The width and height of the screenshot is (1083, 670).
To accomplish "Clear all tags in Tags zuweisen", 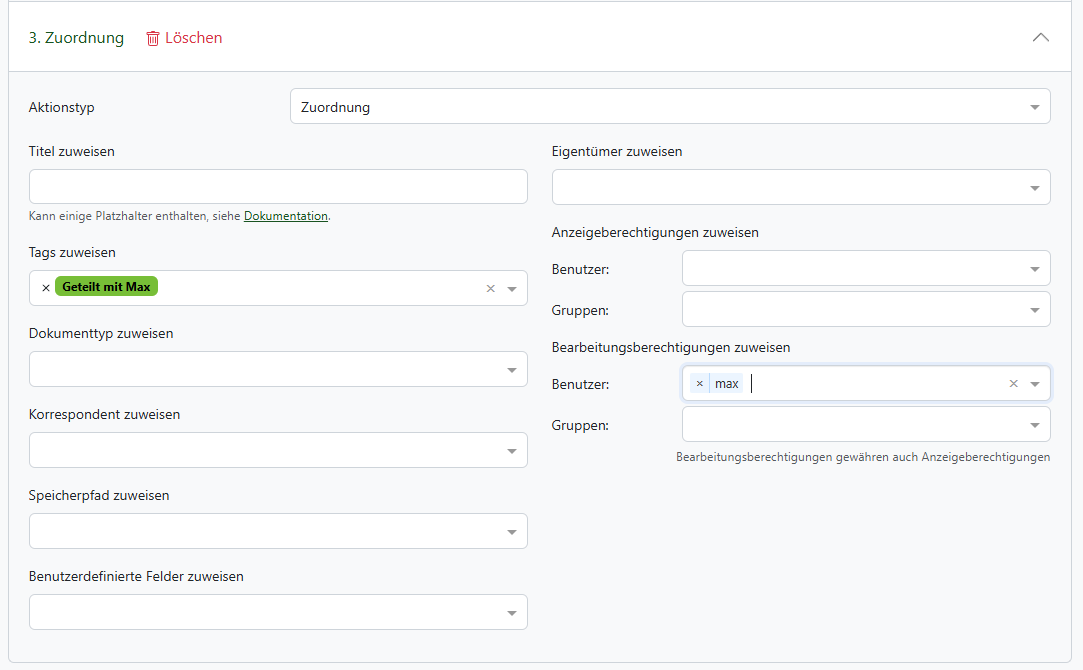I will (x=490, y=289).
